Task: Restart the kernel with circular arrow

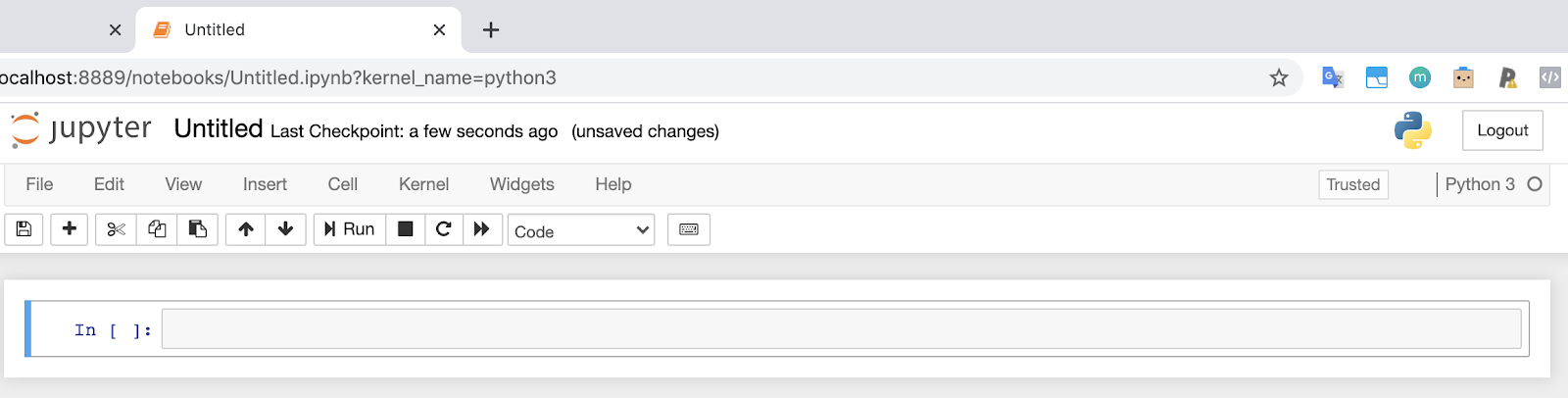Action: click(443, 229)
